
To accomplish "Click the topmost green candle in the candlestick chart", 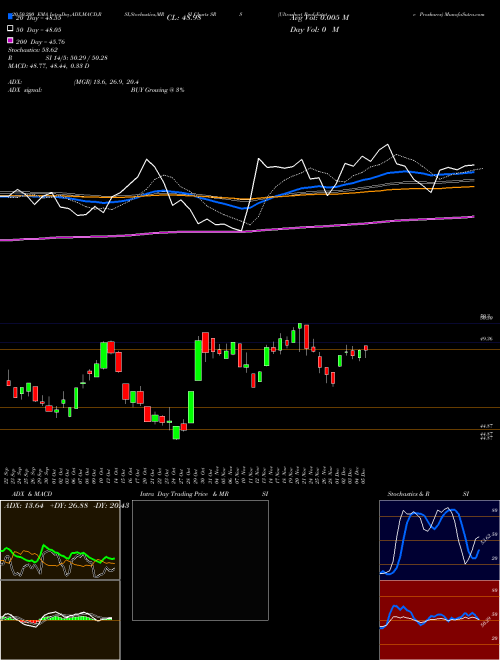I will tap(300, 326).
